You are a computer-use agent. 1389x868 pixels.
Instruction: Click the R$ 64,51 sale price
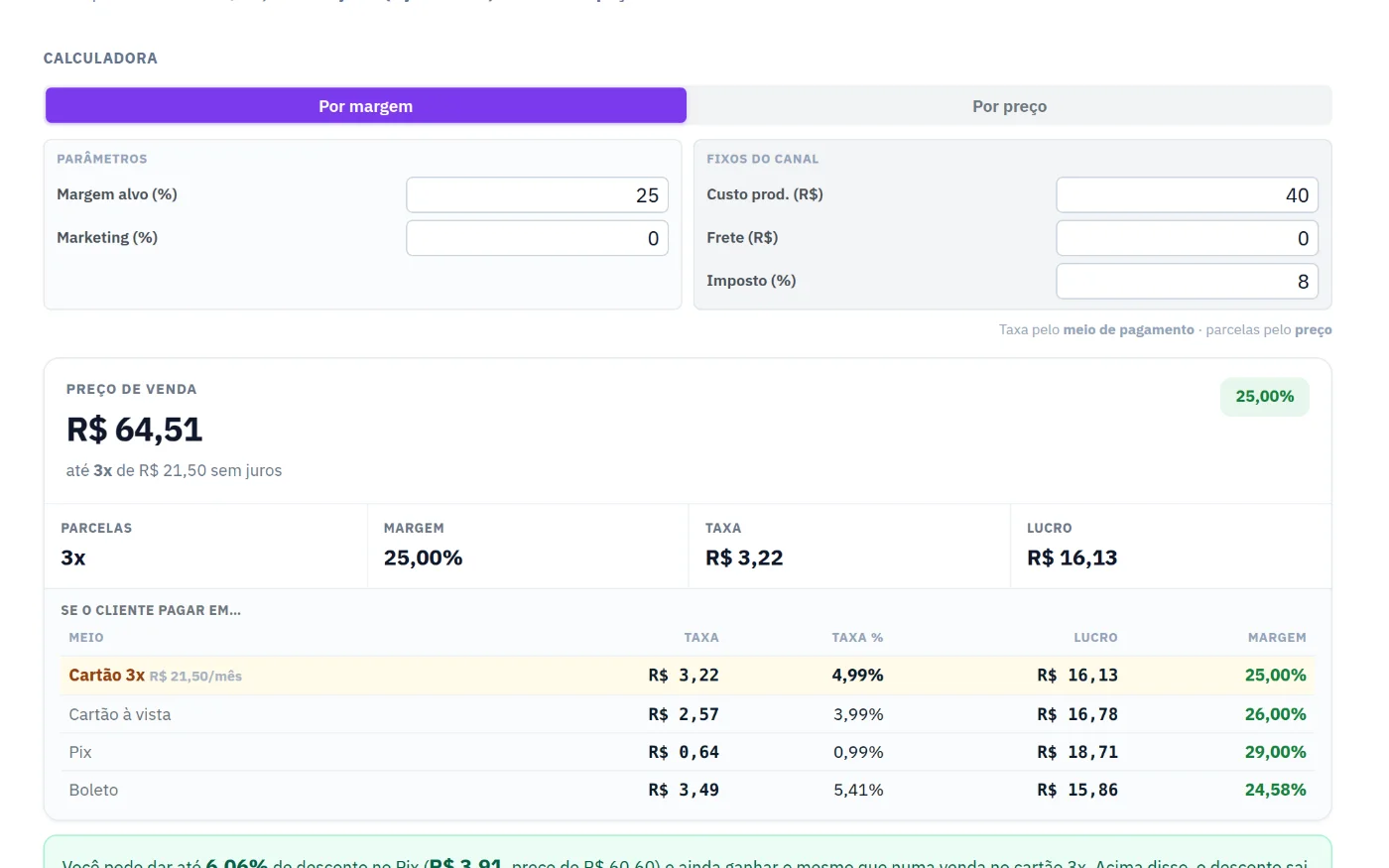(135, 430)
